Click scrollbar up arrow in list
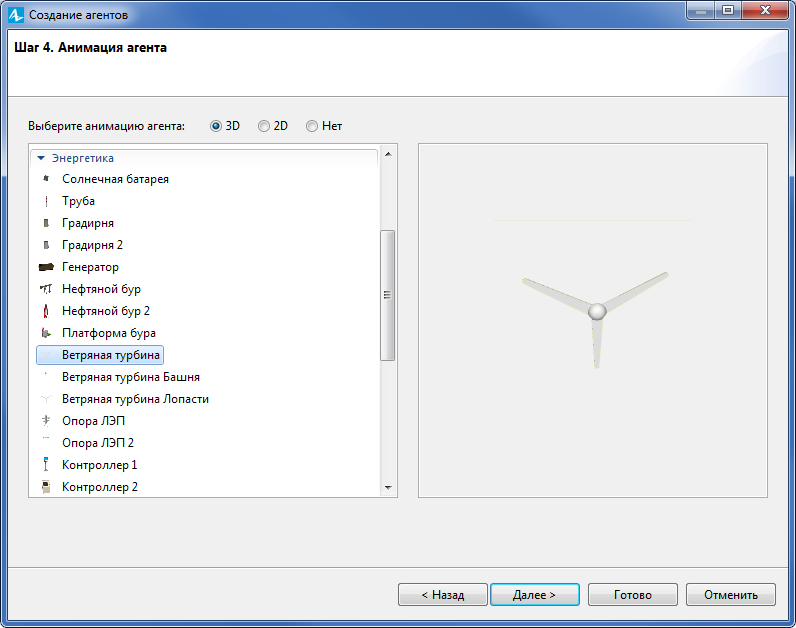Screen dimensions: 796x628 pyautogui.click(x=388, y=154)
